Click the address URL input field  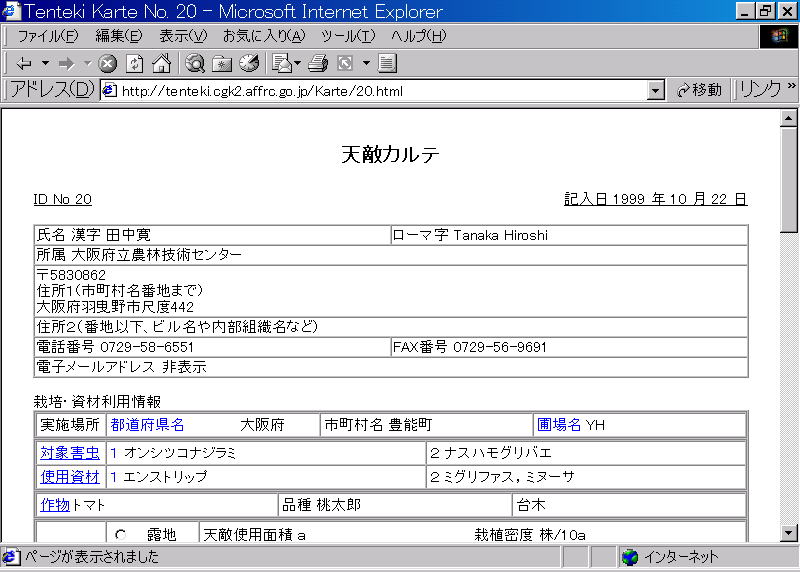pyautogui.click(x=380, y=90)
